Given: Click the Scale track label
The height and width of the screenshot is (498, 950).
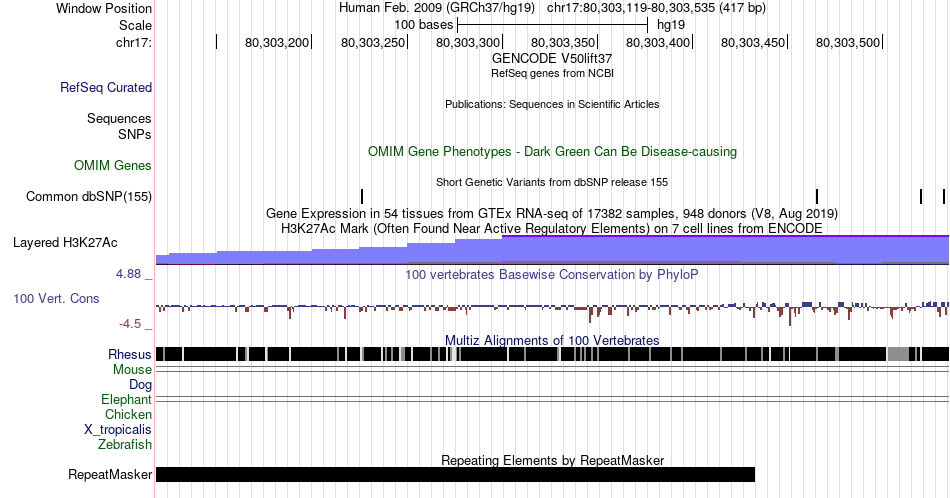Looking at the screenshot, I should (x=135, y=25).
